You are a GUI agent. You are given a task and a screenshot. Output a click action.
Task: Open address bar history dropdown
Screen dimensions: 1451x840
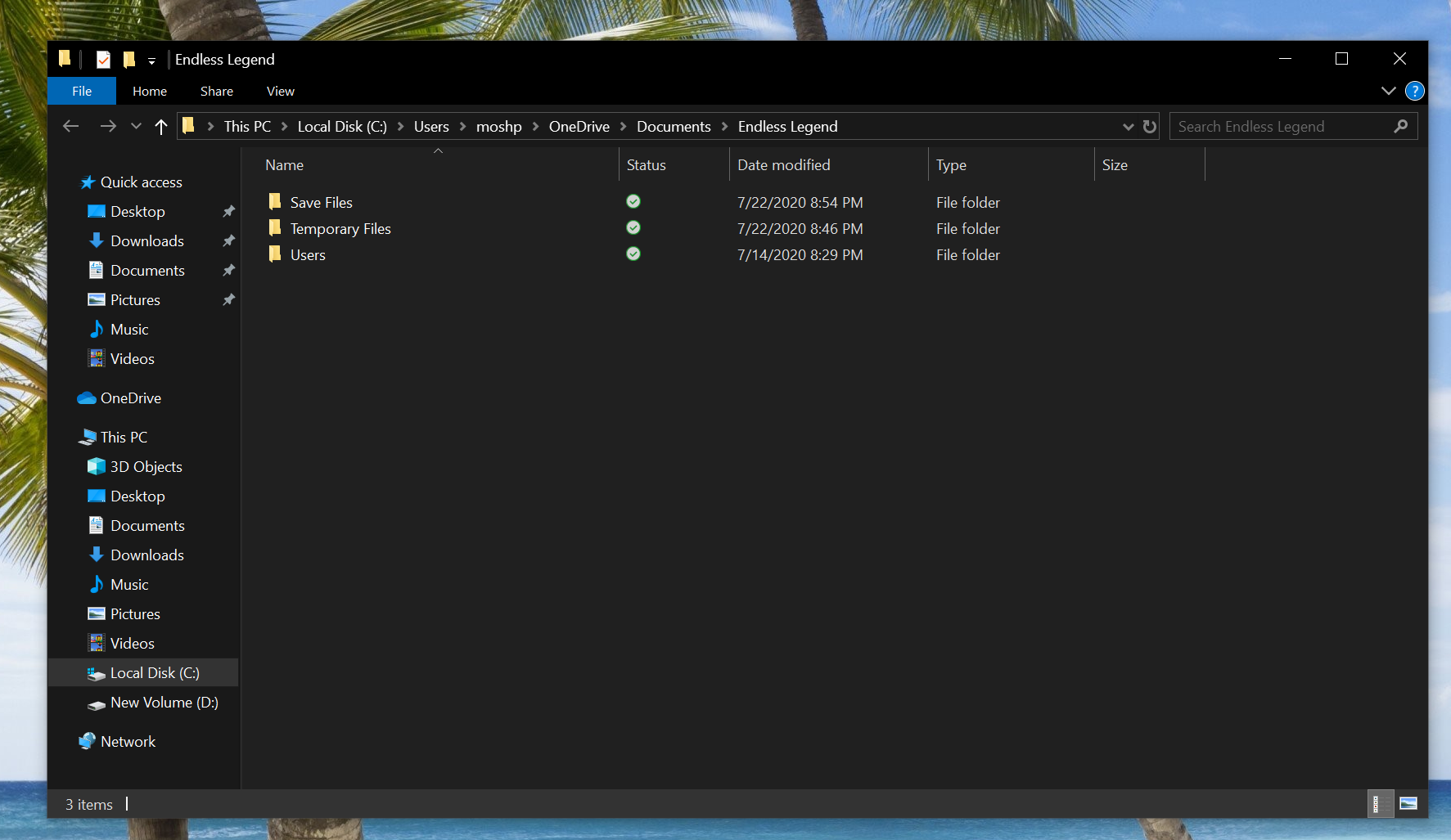point(1128,126)
